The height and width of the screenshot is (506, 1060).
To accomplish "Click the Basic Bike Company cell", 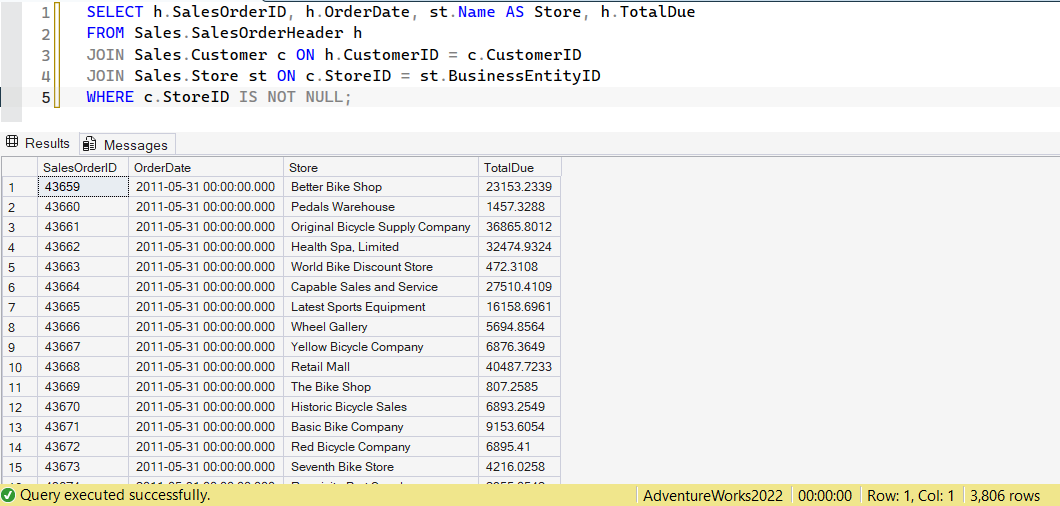I will click(x=381, y=427).
